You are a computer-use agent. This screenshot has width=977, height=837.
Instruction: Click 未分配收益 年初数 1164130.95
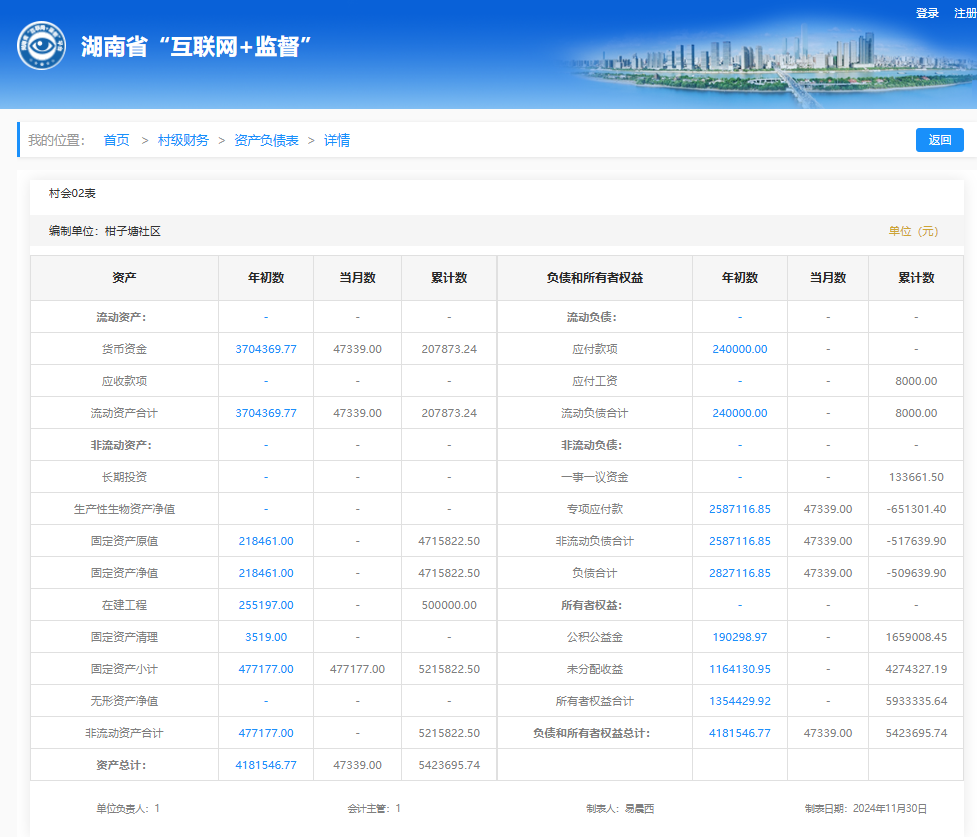click(740, 669)
